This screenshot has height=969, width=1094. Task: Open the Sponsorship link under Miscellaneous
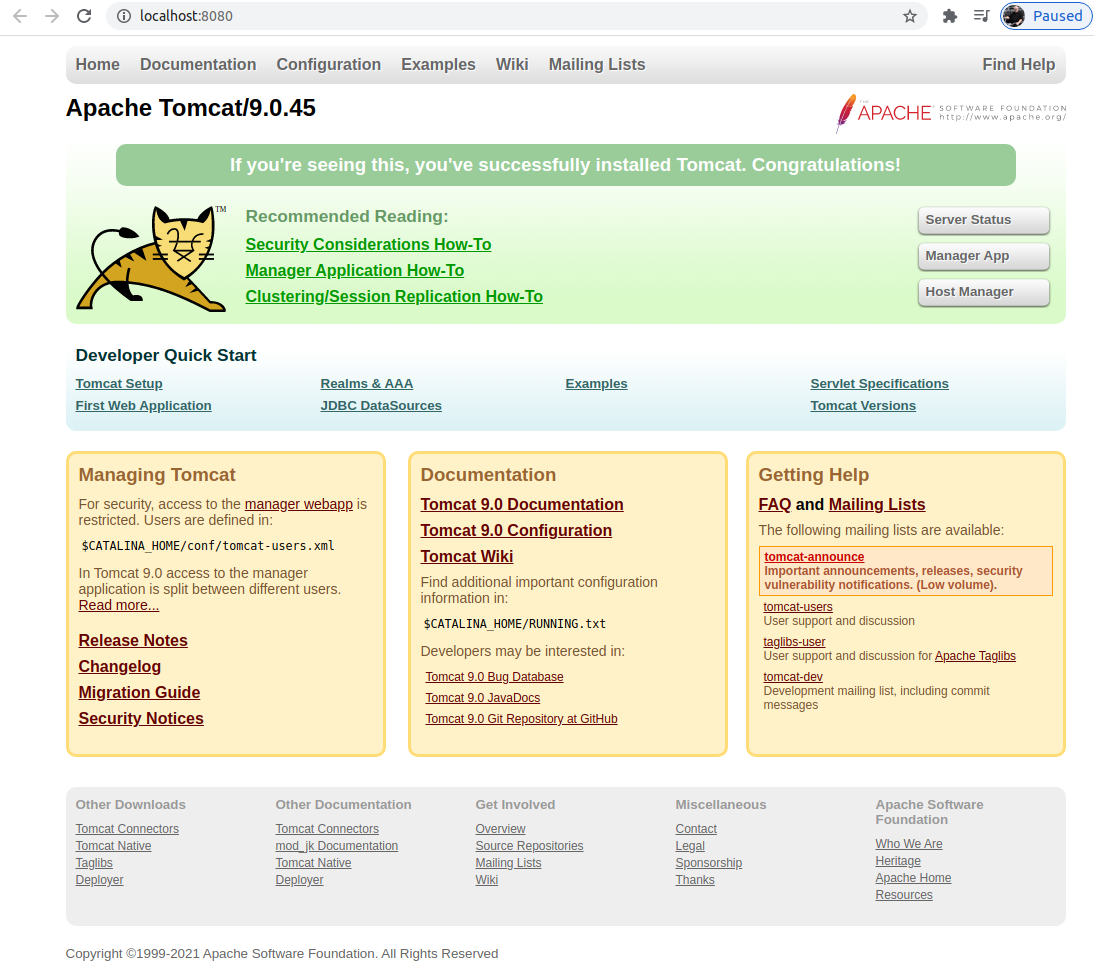708,864
